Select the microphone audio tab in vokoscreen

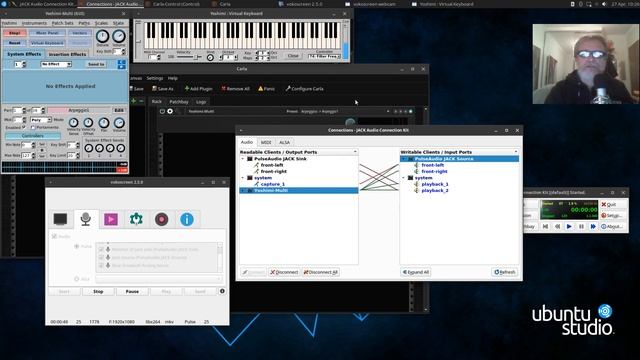pos(86,219)
